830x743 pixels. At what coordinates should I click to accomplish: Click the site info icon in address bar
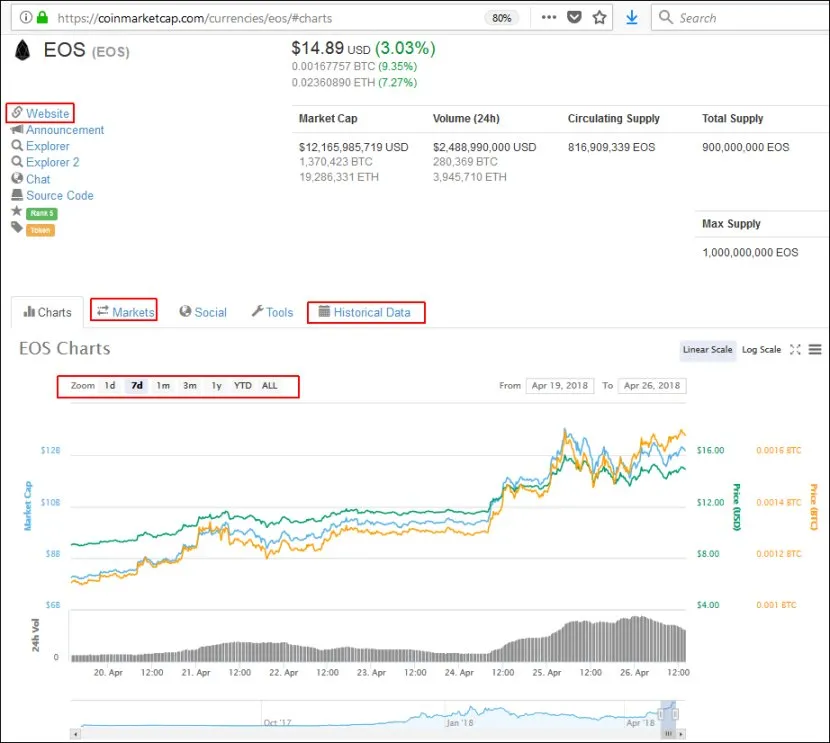click(x=25, y=17)
